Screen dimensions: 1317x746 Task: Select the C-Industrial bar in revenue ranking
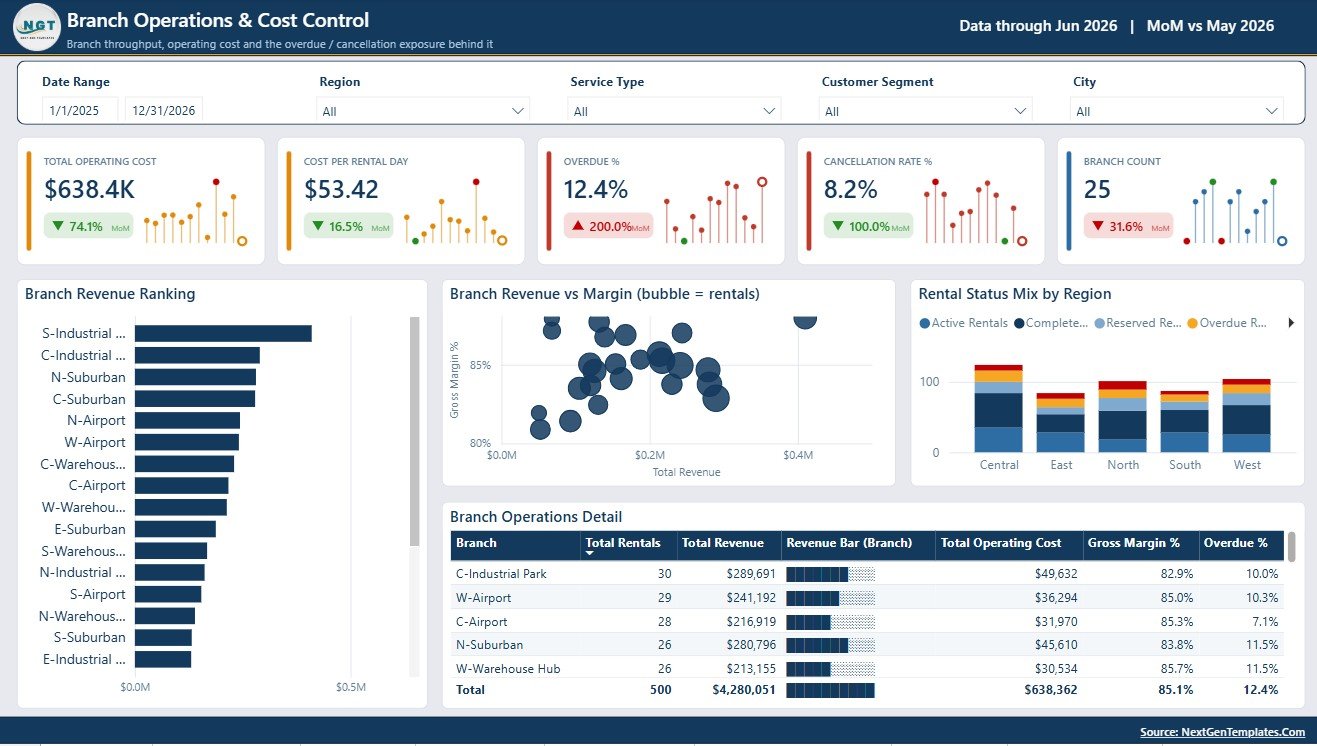pyautogui.click(x=197, y=355)
